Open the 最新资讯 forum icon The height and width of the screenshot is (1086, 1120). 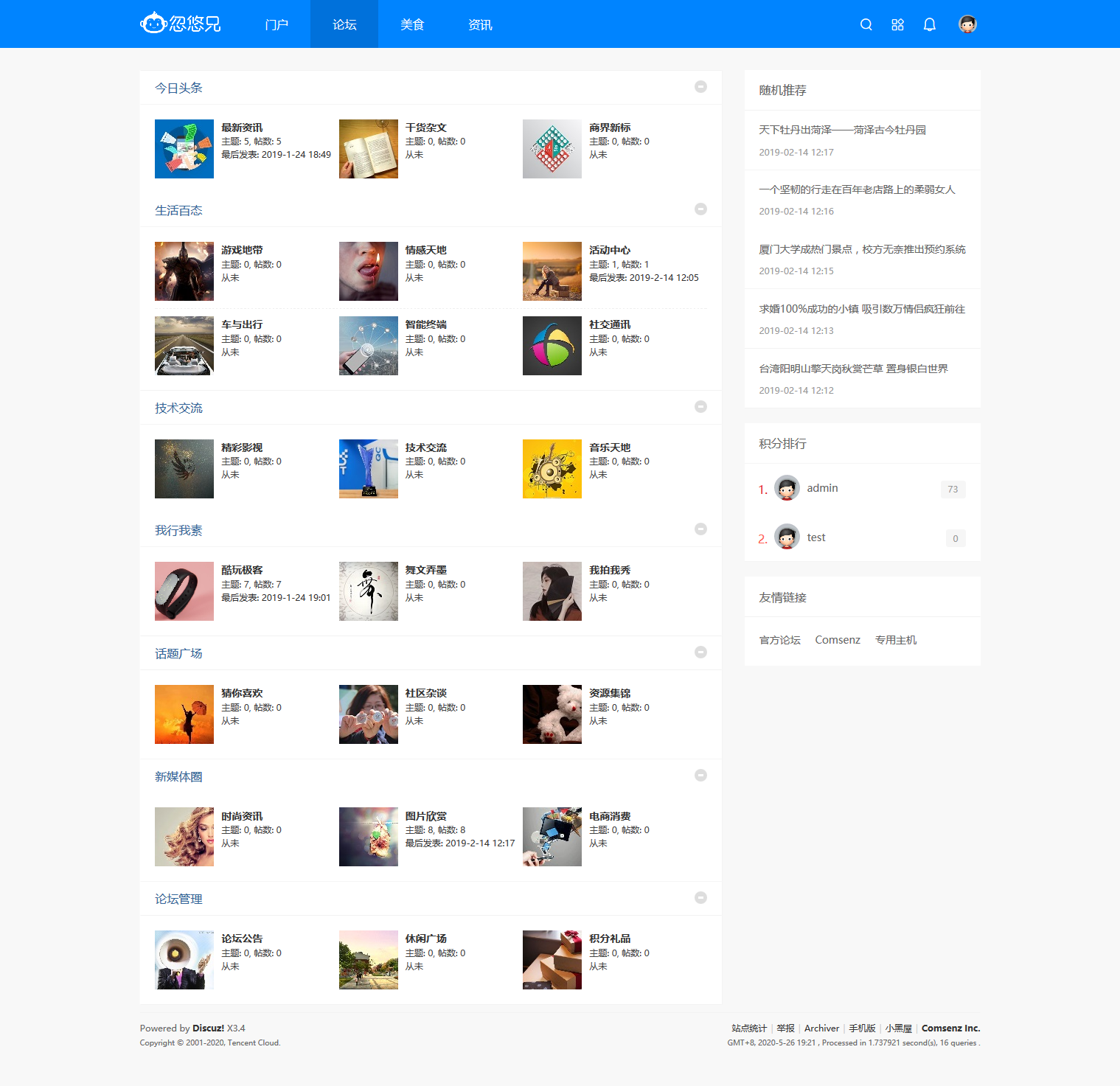[x=184, y=149]
